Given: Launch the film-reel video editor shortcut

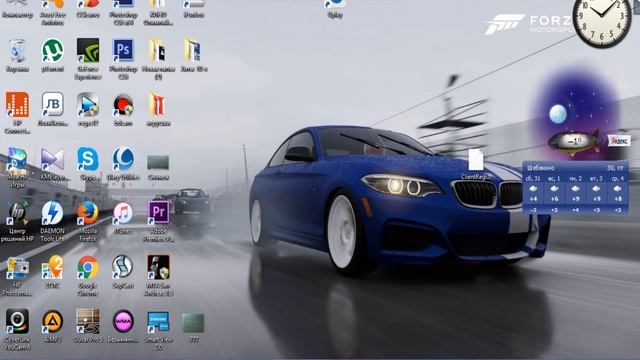Looking at the screenshot, I should (x=123, y=267).
